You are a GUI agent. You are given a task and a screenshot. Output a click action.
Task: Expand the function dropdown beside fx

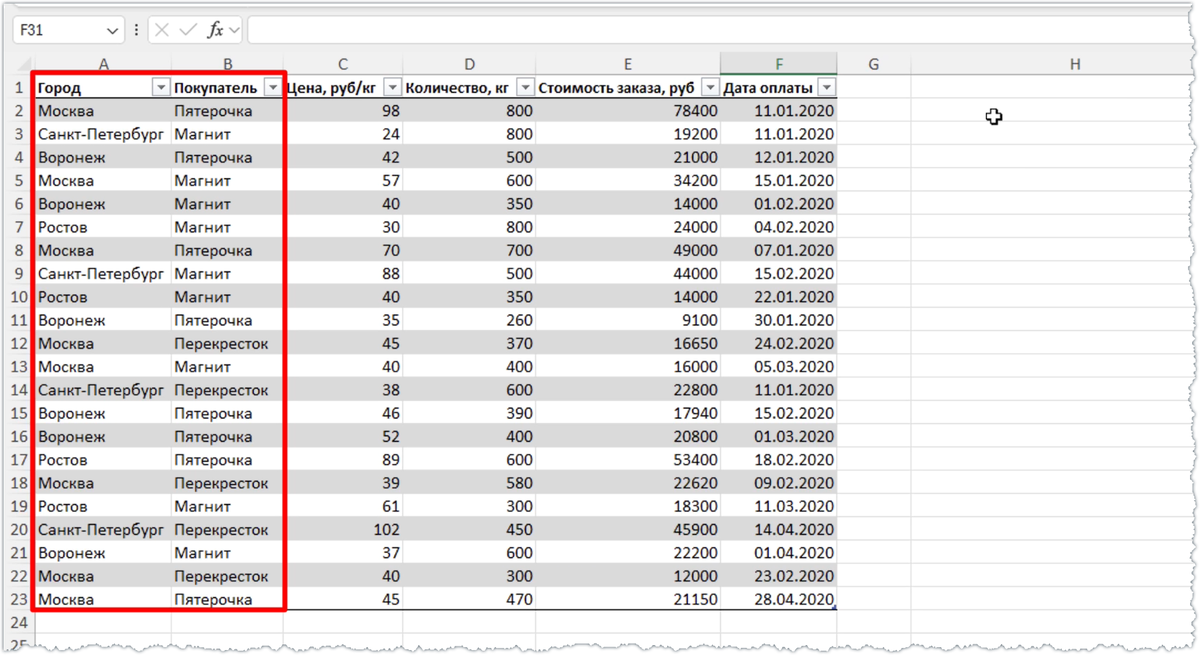(234, 31)
